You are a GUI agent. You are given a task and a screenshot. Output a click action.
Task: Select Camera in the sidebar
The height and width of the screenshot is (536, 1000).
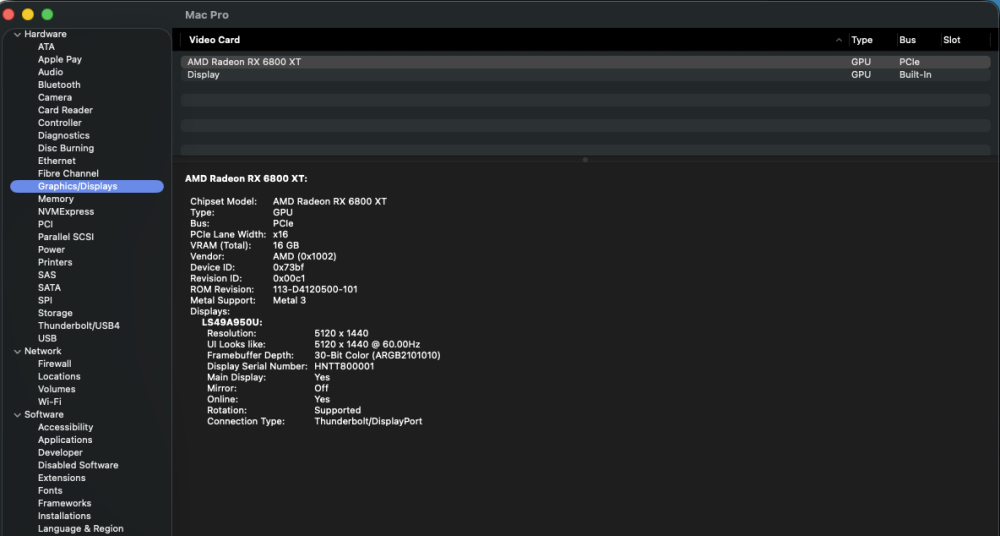(55, 98)
